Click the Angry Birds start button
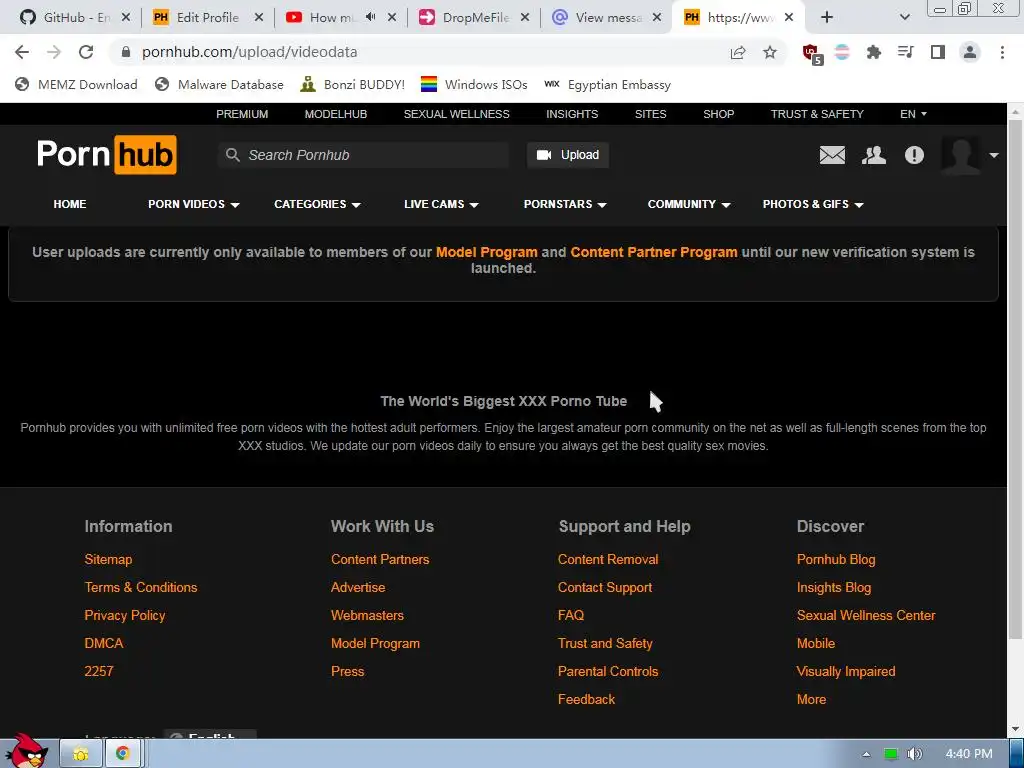 pyautogui.click(x=26, y=751)
